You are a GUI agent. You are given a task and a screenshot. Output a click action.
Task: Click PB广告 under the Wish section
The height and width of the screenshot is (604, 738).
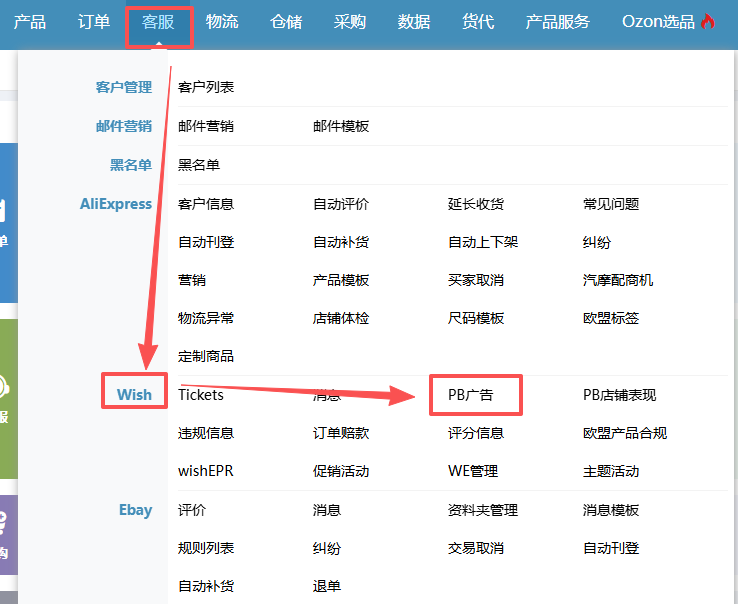(471, 395)
